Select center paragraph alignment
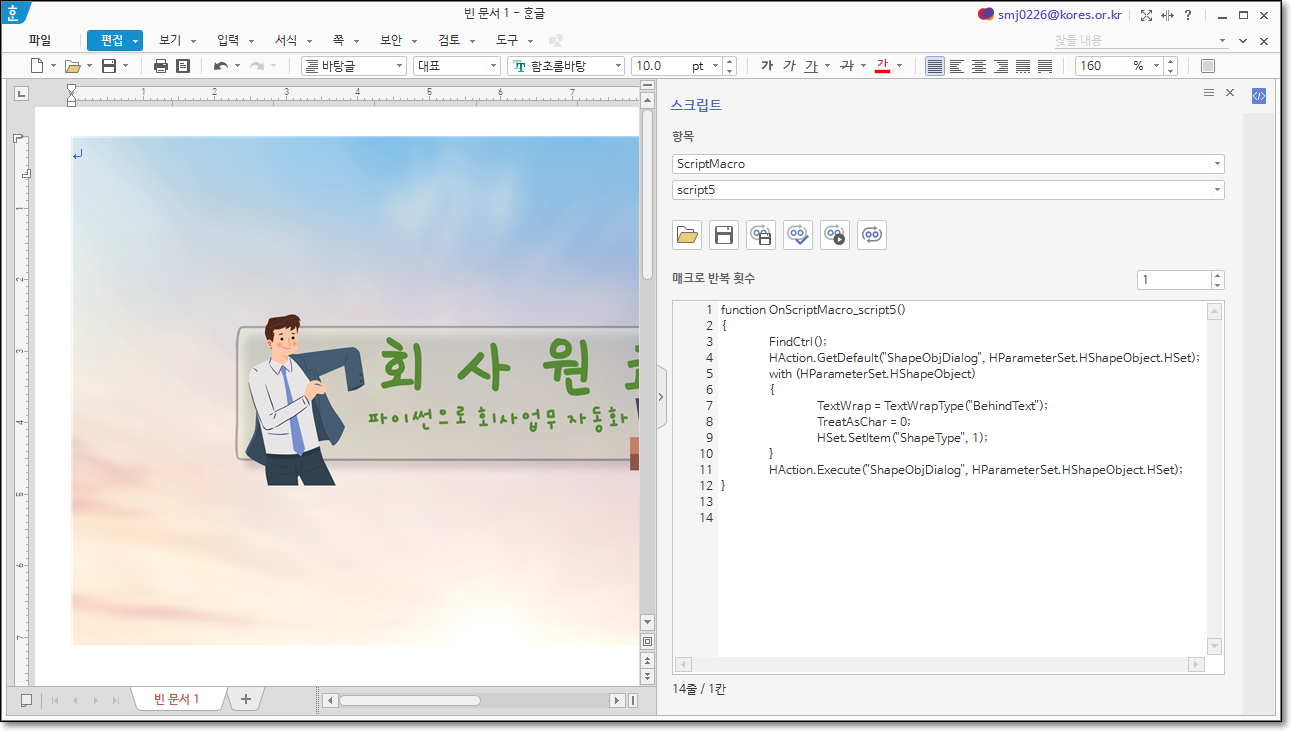 pos(979,66)
